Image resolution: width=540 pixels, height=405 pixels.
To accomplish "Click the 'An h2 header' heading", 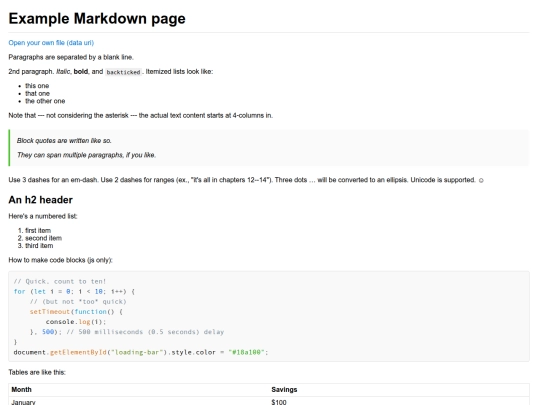I will (41, 200).
